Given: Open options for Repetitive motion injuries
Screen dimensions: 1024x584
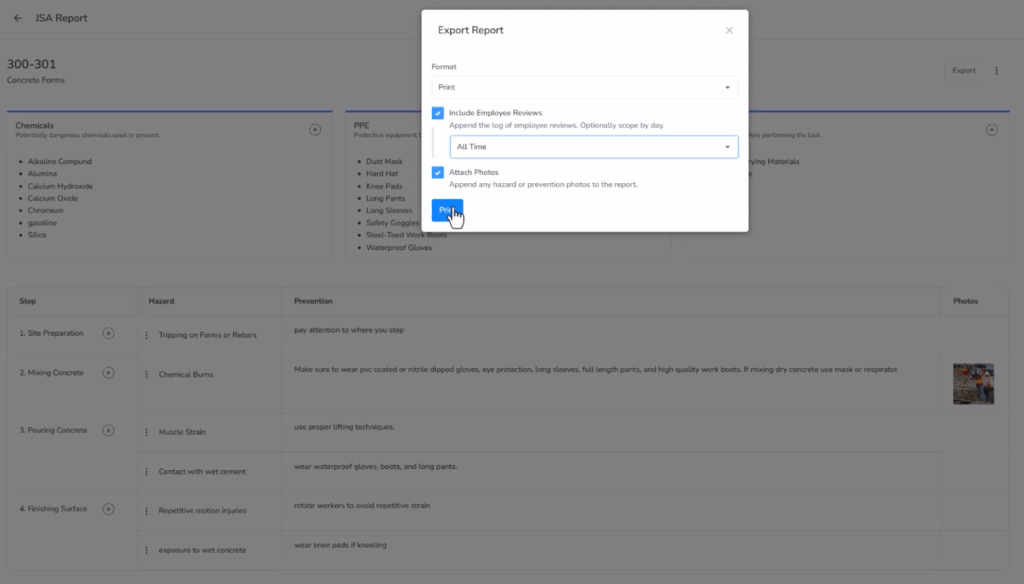Looking at the screenshot, I should 146,511.
